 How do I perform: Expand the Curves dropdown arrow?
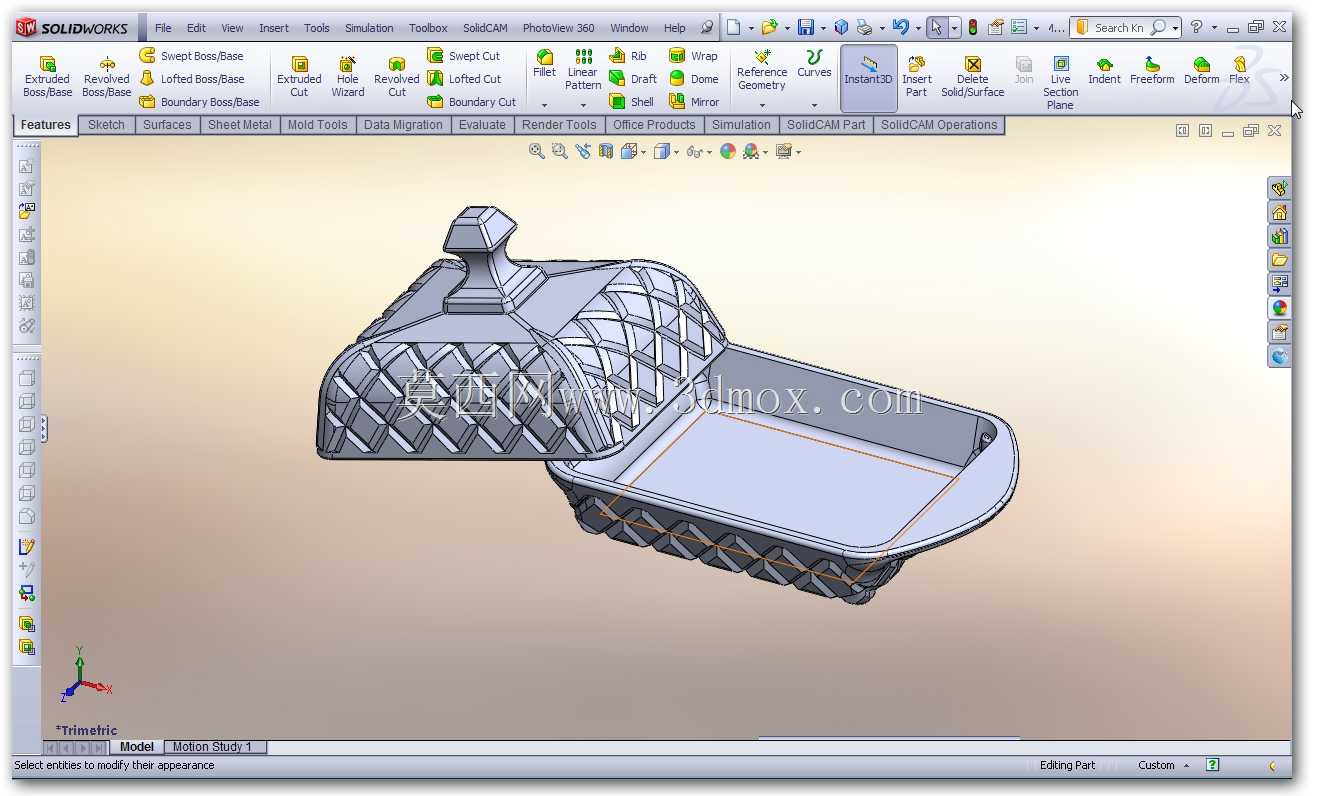pos(814,105)
